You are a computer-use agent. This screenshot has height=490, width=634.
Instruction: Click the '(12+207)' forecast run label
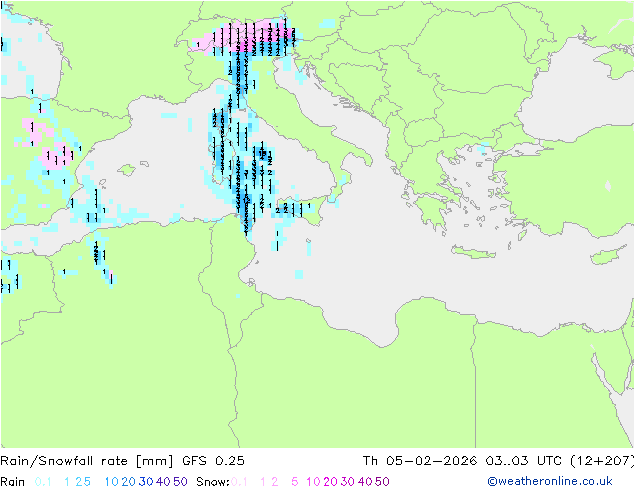coord(602,461)
